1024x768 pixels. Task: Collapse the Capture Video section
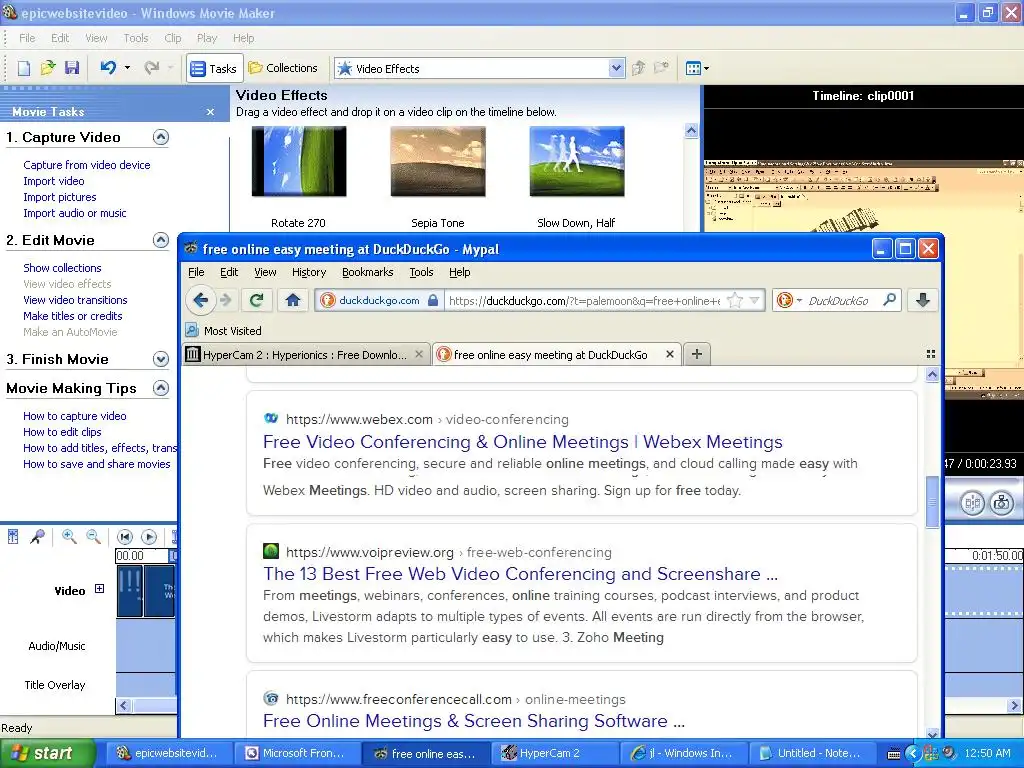161,137
